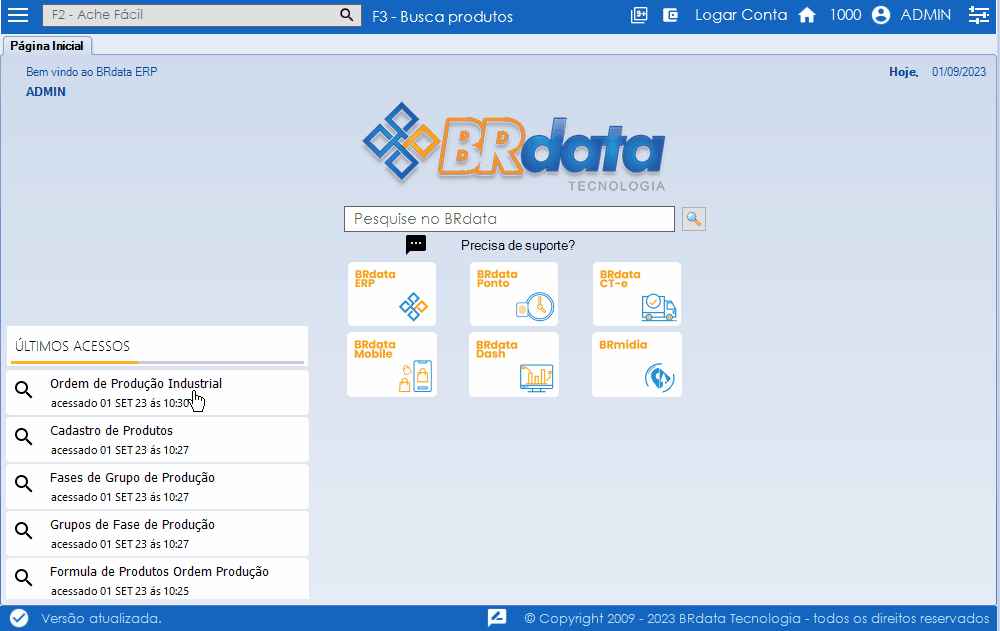Open Fases de Grupo de Produção entry
The width and height of the screenshot is (1000, 631).
157,486
